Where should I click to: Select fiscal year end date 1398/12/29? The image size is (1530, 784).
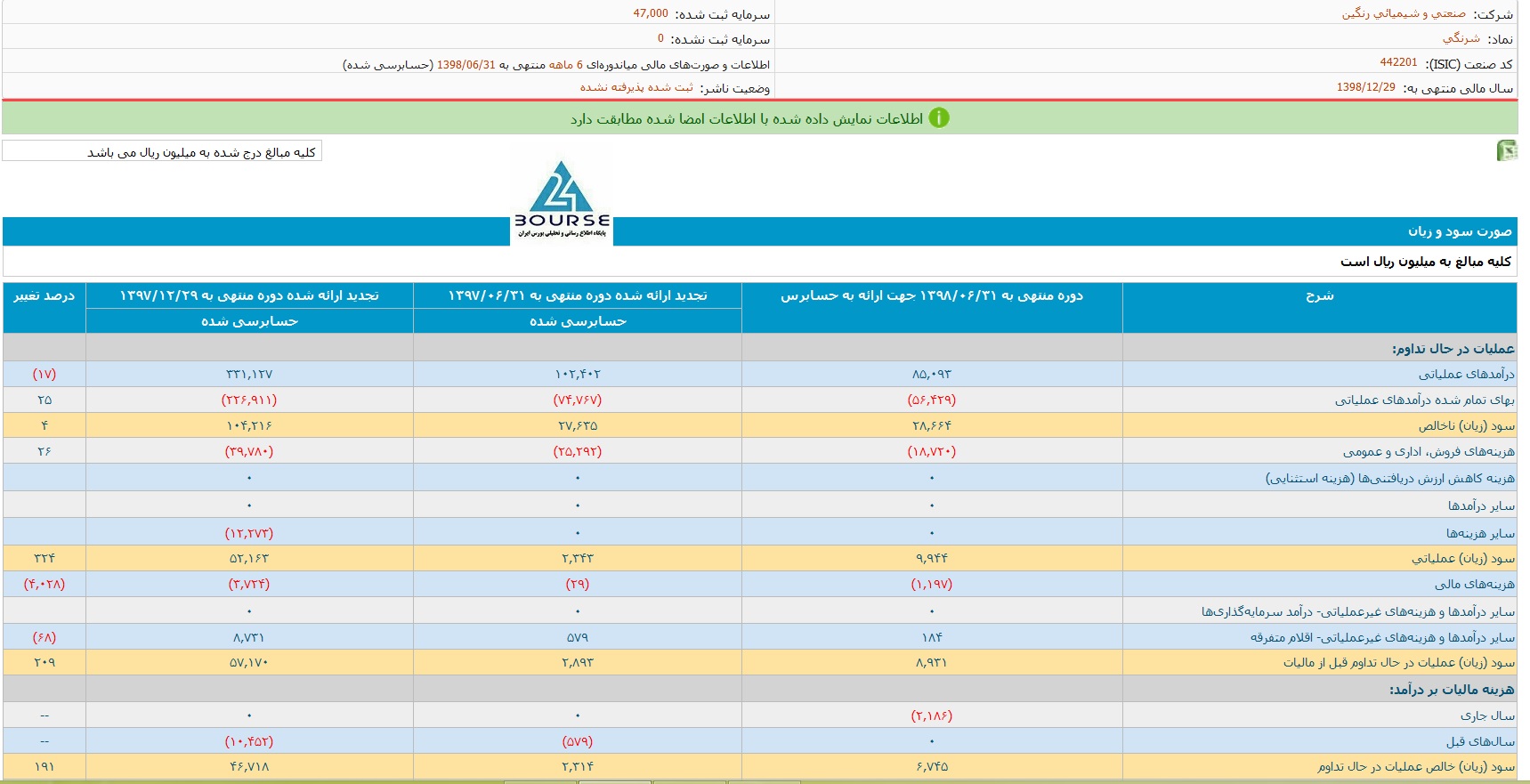(1365, 87)
